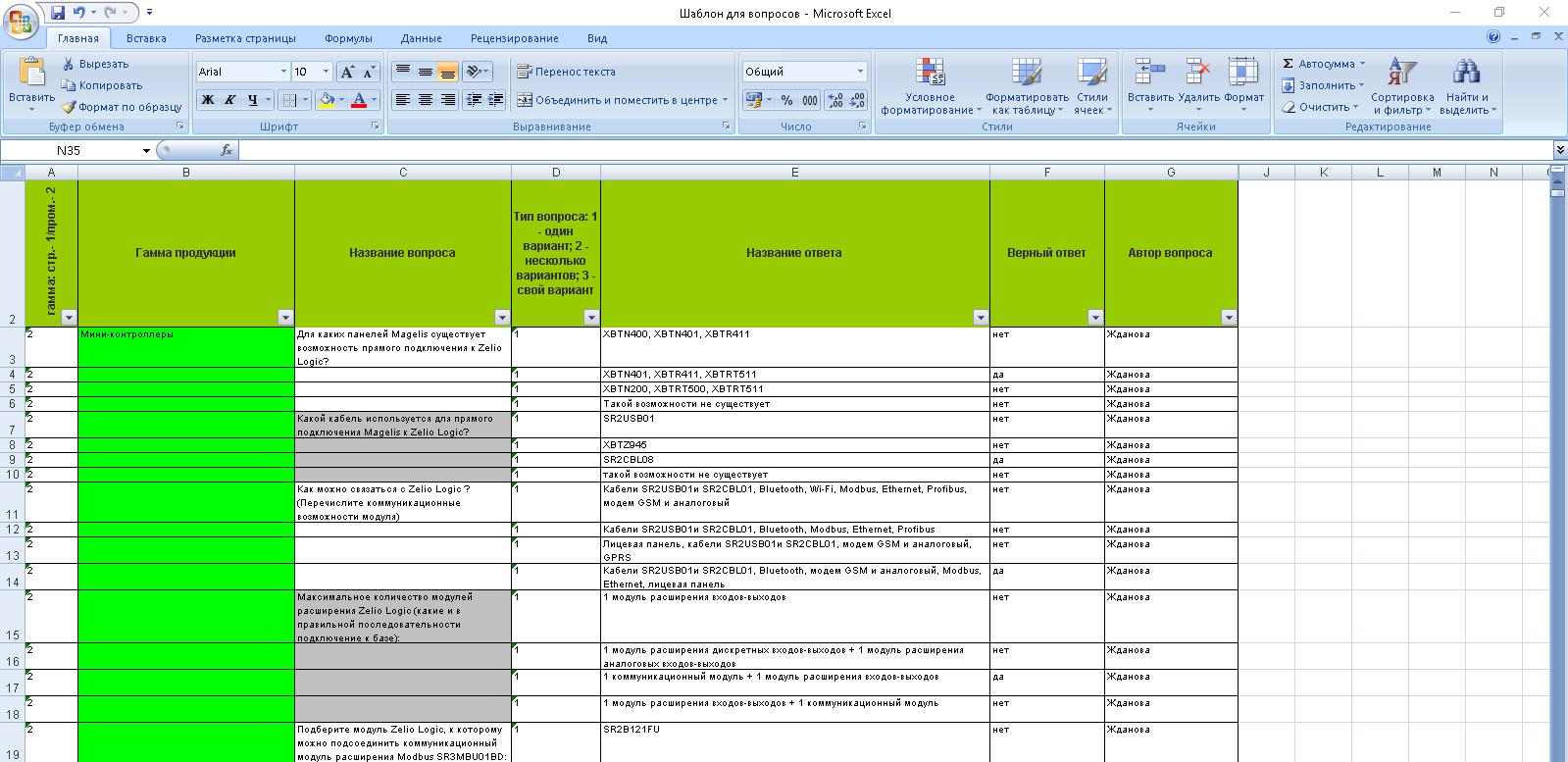1568x762 pixels.
Task: Activate Format Painter (Формат по образцу)
Action: point(121,107)
